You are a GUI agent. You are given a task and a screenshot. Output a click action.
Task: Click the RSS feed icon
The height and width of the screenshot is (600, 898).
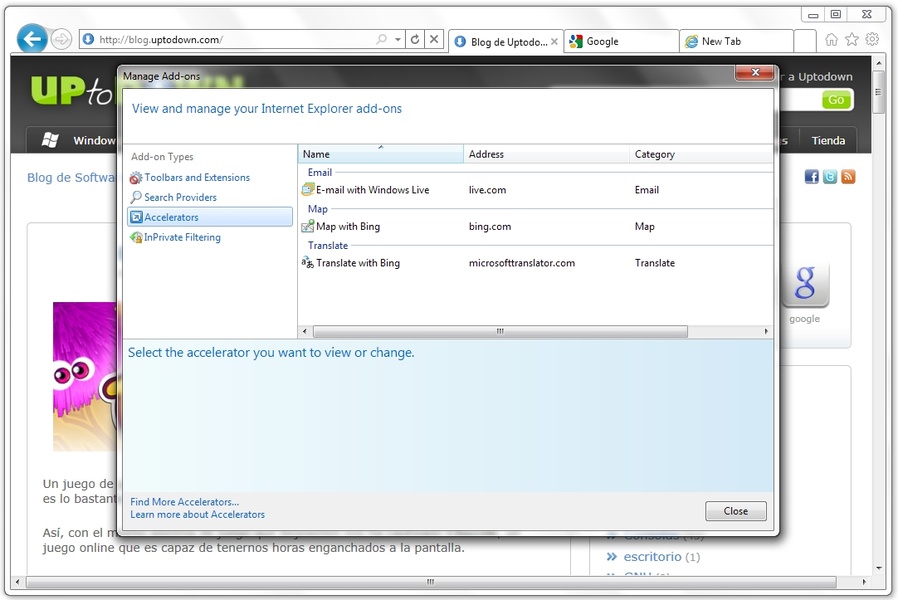848,177
